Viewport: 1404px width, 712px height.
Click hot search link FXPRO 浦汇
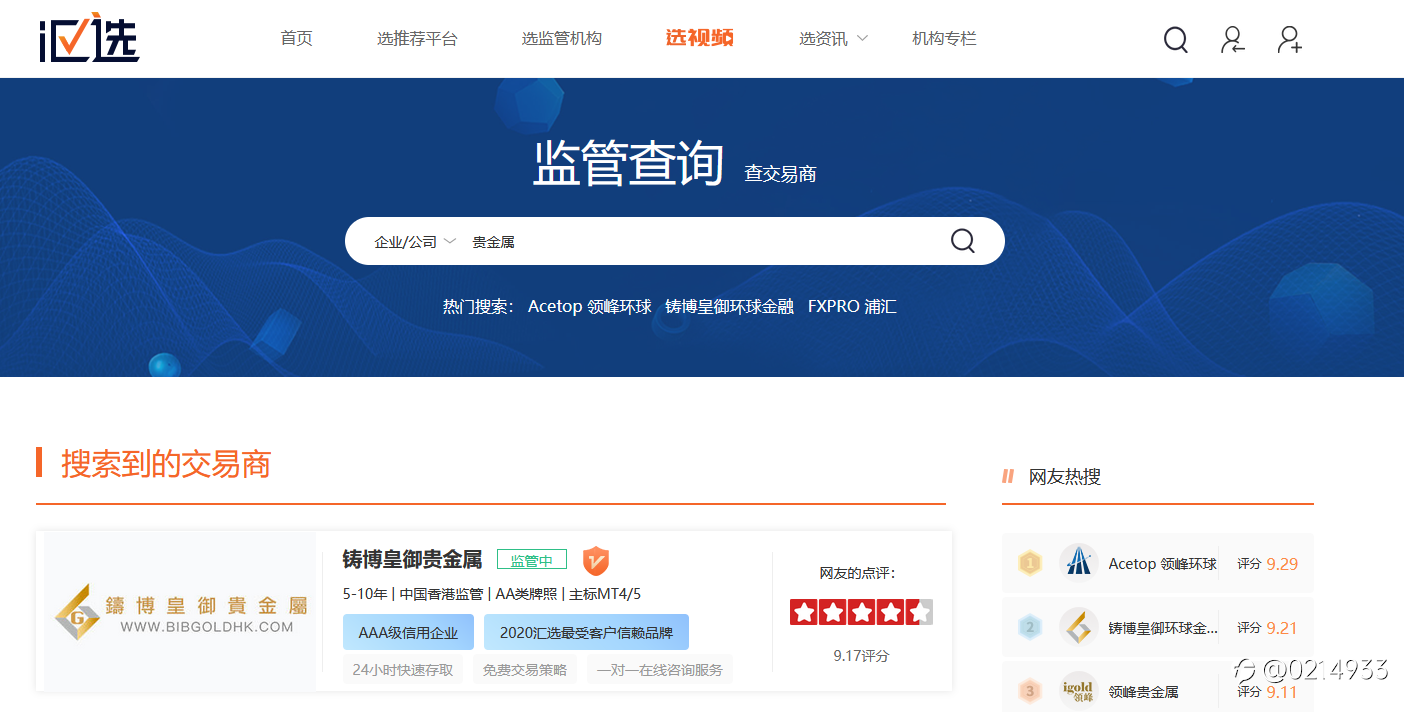[x=852, y=306]
